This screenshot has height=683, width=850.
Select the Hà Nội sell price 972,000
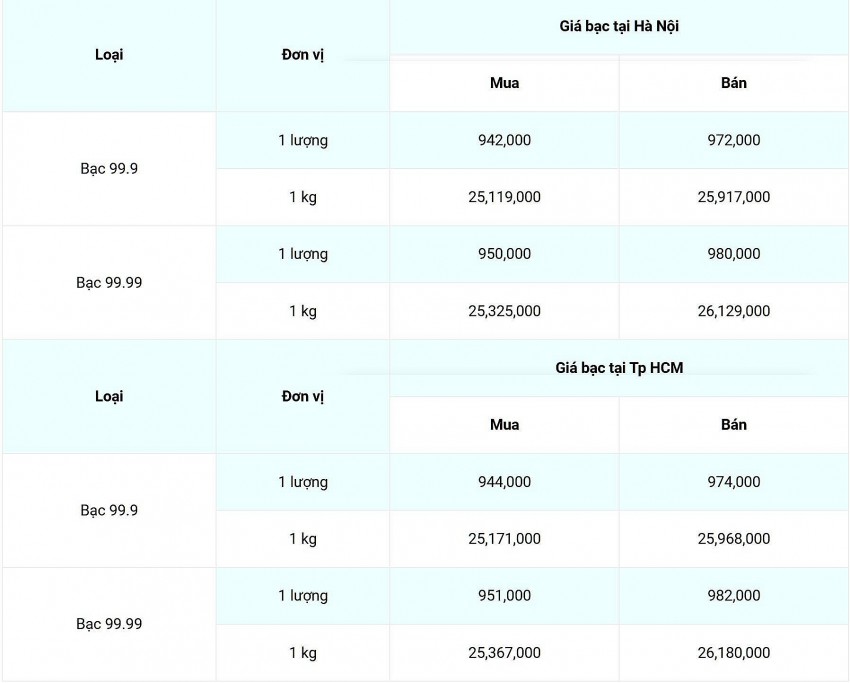click(x=733, y=140)
